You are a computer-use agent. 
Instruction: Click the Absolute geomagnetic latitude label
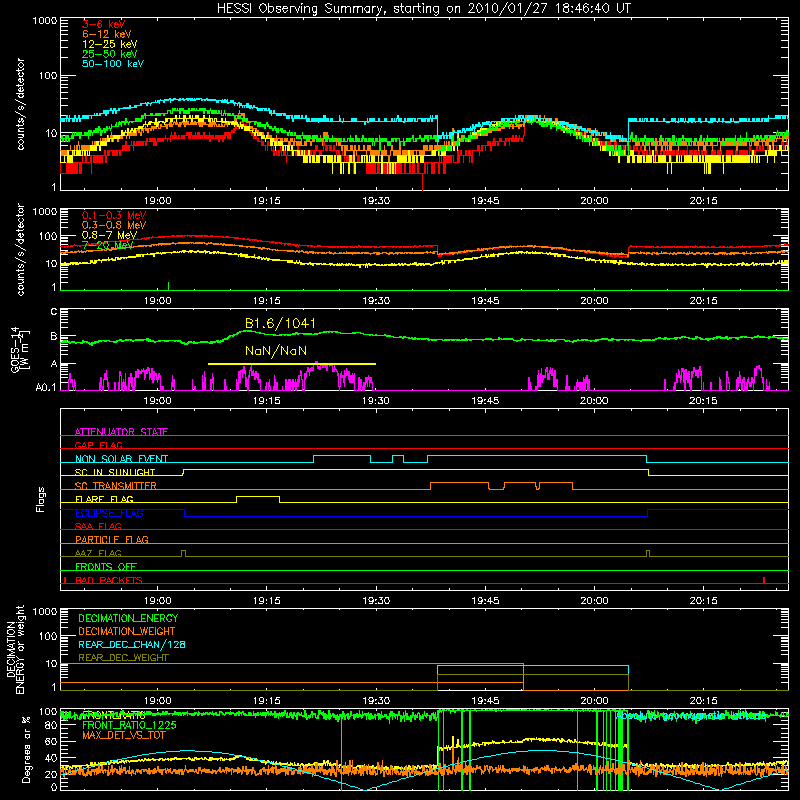pos(691,716)
